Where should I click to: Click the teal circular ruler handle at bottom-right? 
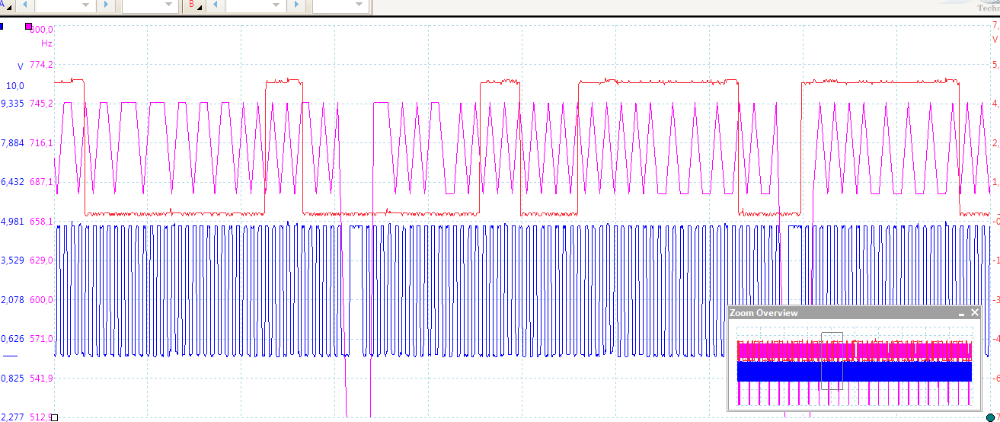click(x=990, y=416)
